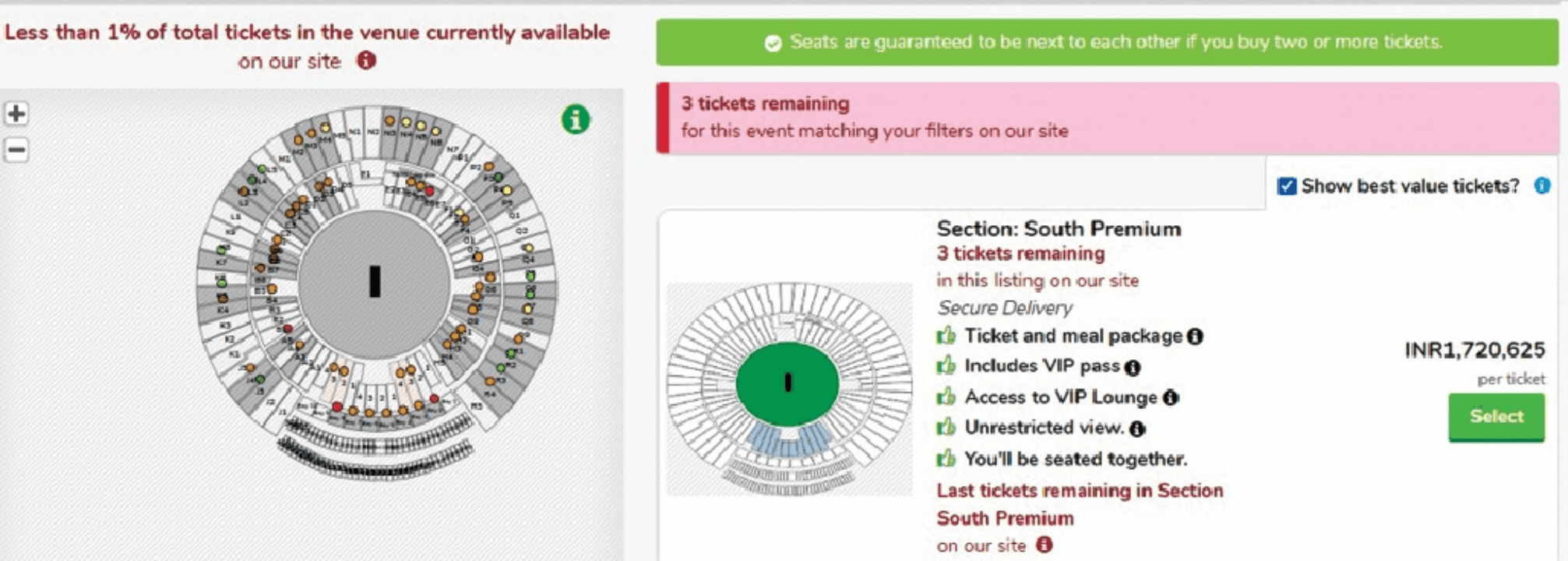Open info for Ticket and meal package

[x=1195, y=336]
